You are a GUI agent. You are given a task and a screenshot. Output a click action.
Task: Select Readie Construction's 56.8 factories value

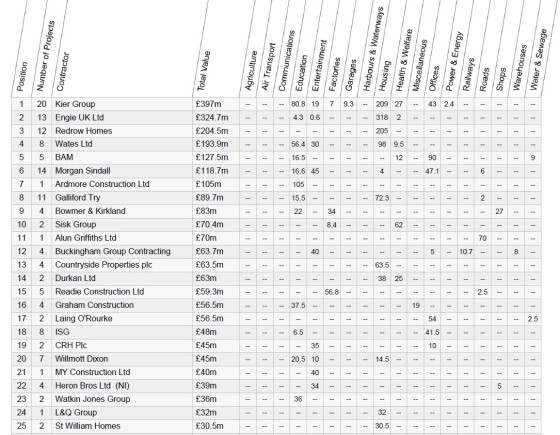point(331,292)
